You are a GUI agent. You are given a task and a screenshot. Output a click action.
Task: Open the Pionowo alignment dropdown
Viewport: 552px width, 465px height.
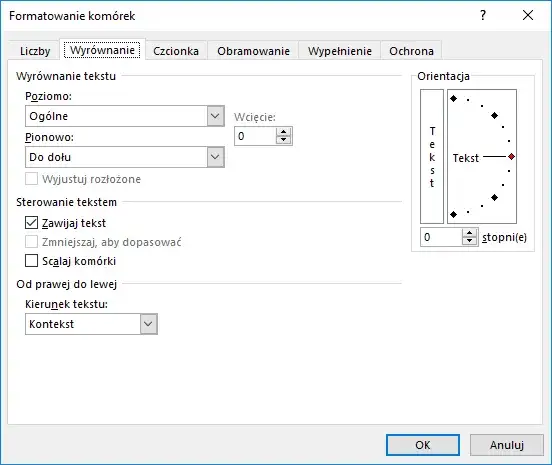[125, 157]
